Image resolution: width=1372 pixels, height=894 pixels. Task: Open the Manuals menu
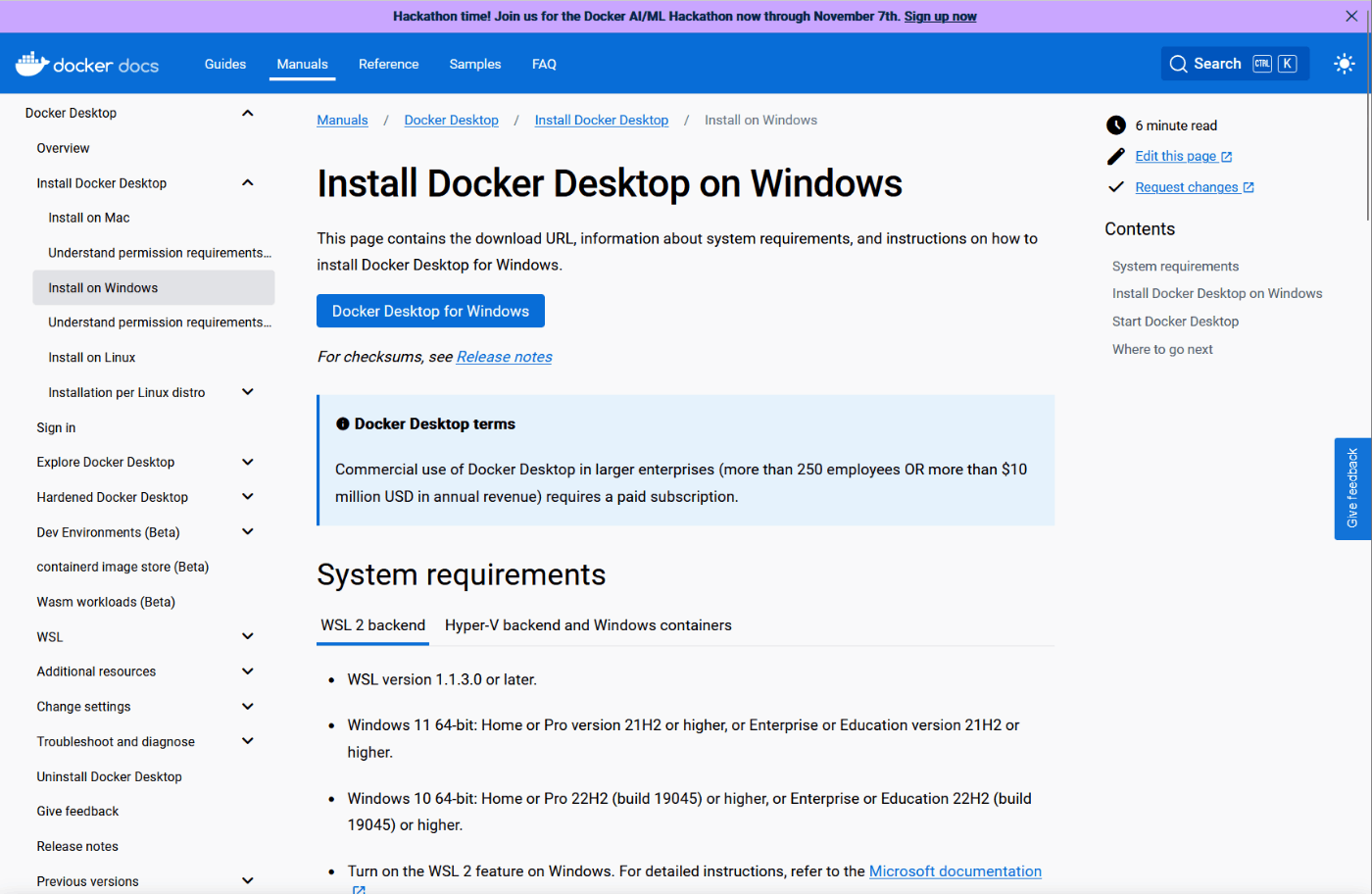click(303, 64)
